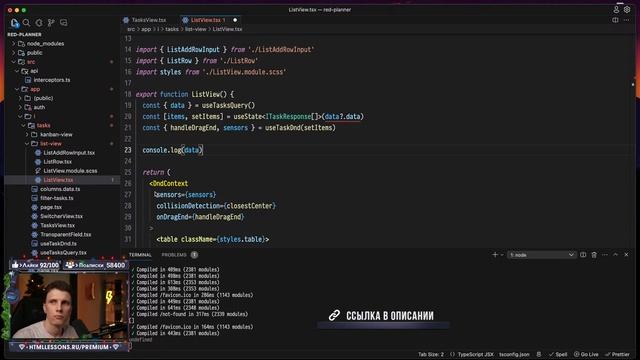Maximize terminal panel with up chevron
Screen dimensions: 640x360
[x=616, y=255]
